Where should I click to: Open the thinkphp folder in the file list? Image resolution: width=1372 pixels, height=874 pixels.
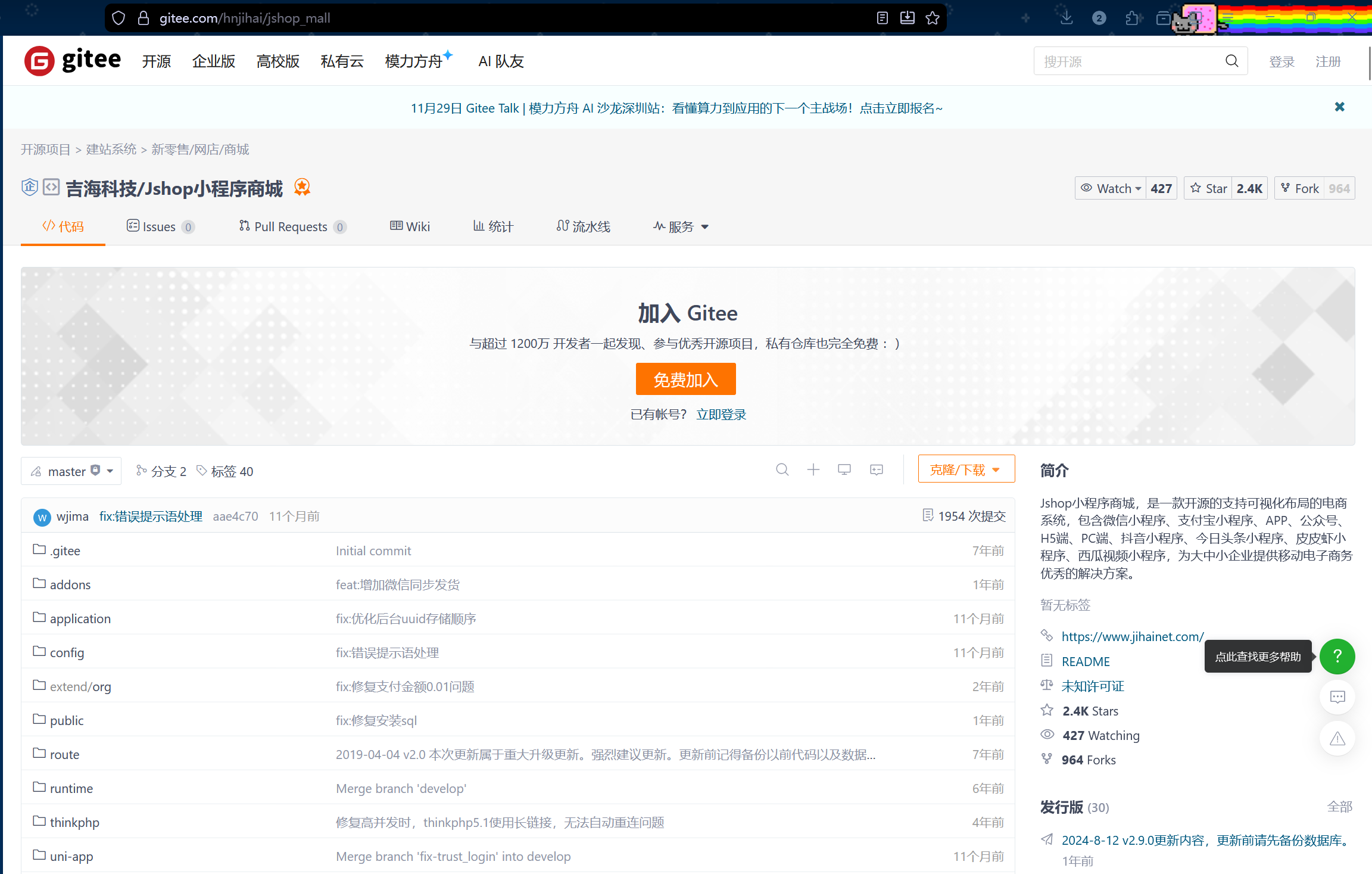pyautogui.click(x=74, y=822)
